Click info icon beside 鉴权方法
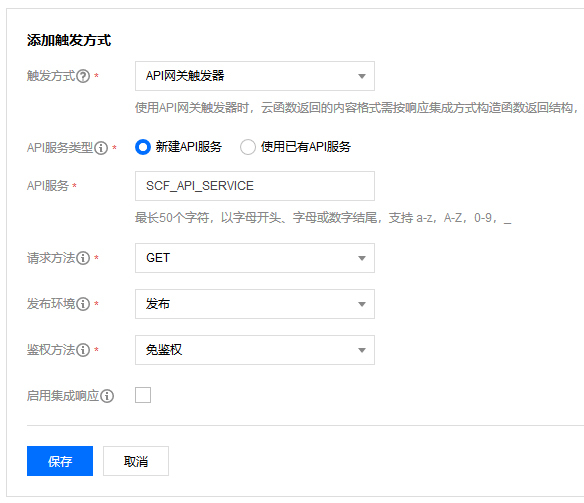The height and width of the screenshot is (503, 584). pyautogui.click(x=83, y=350)
